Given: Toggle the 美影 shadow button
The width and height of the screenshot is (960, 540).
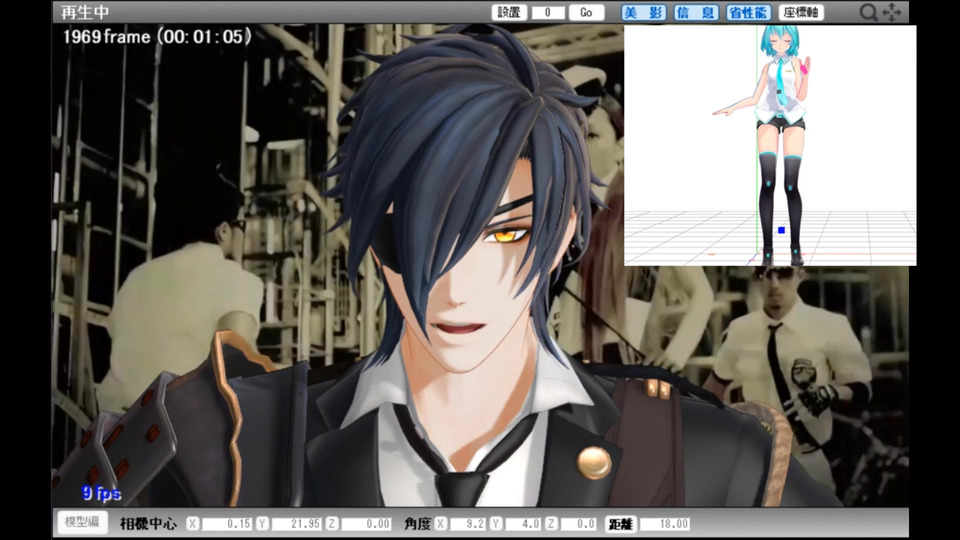Looking at the screenshot, I should coord(643,12).
